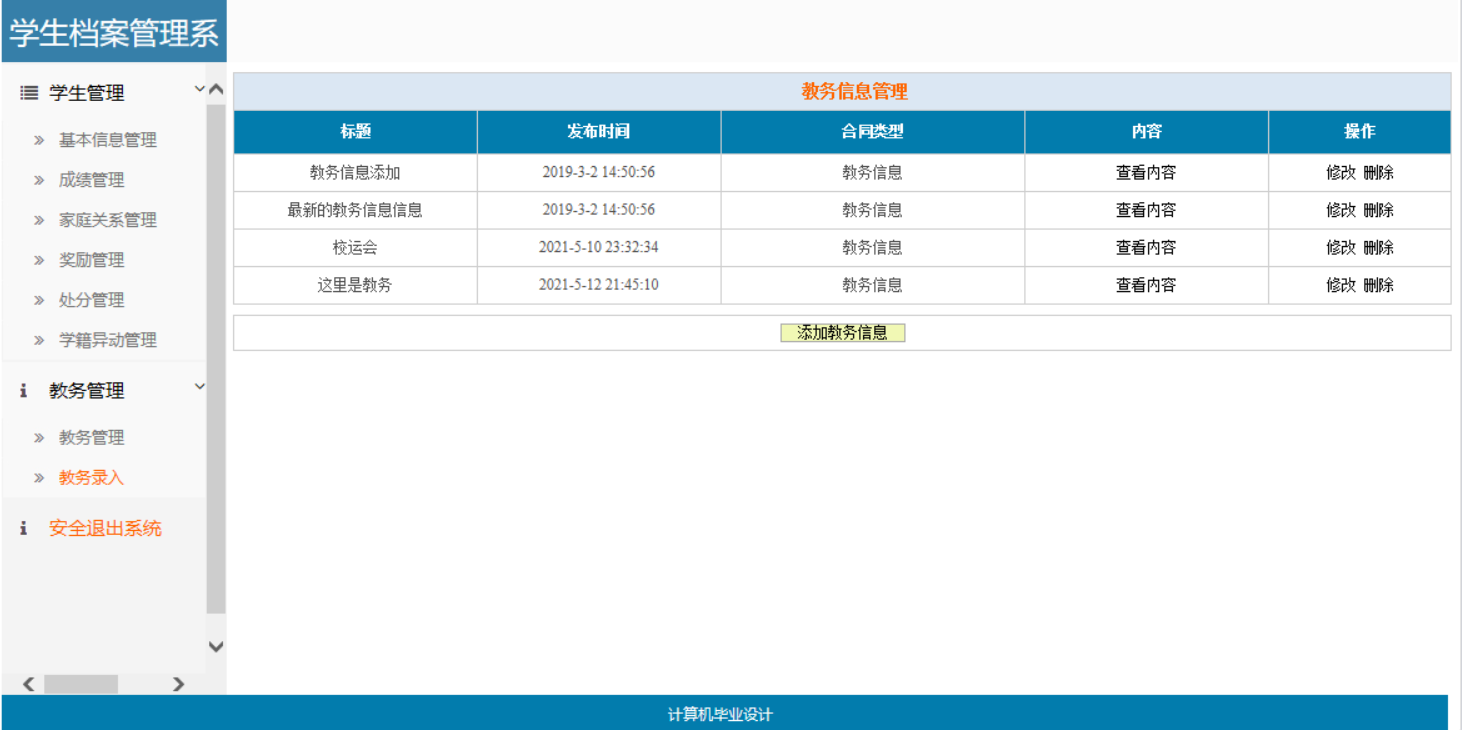Image resolution: width=1462 pixels, height=730 pixels.
Task: Click 修改 for 最新的教务信息信息 row
Action: (x=1341, y=210)
